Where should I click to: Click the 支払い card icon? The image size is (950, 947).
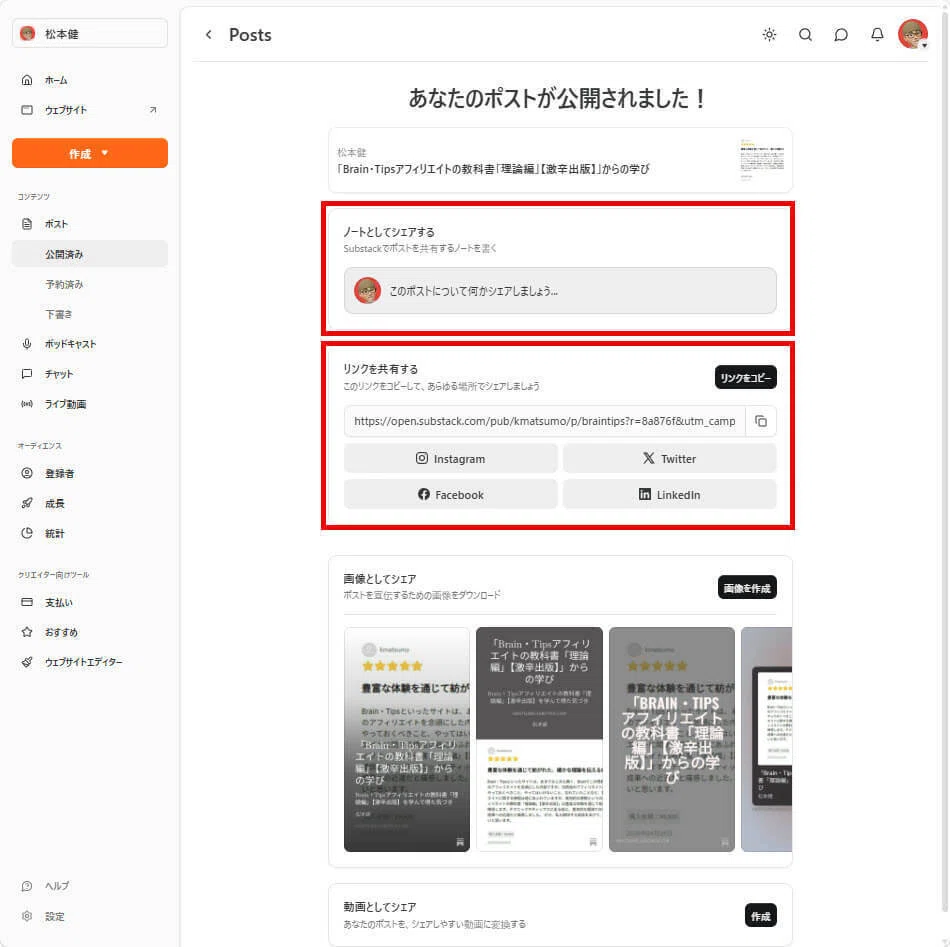click(x=27, y=602)
